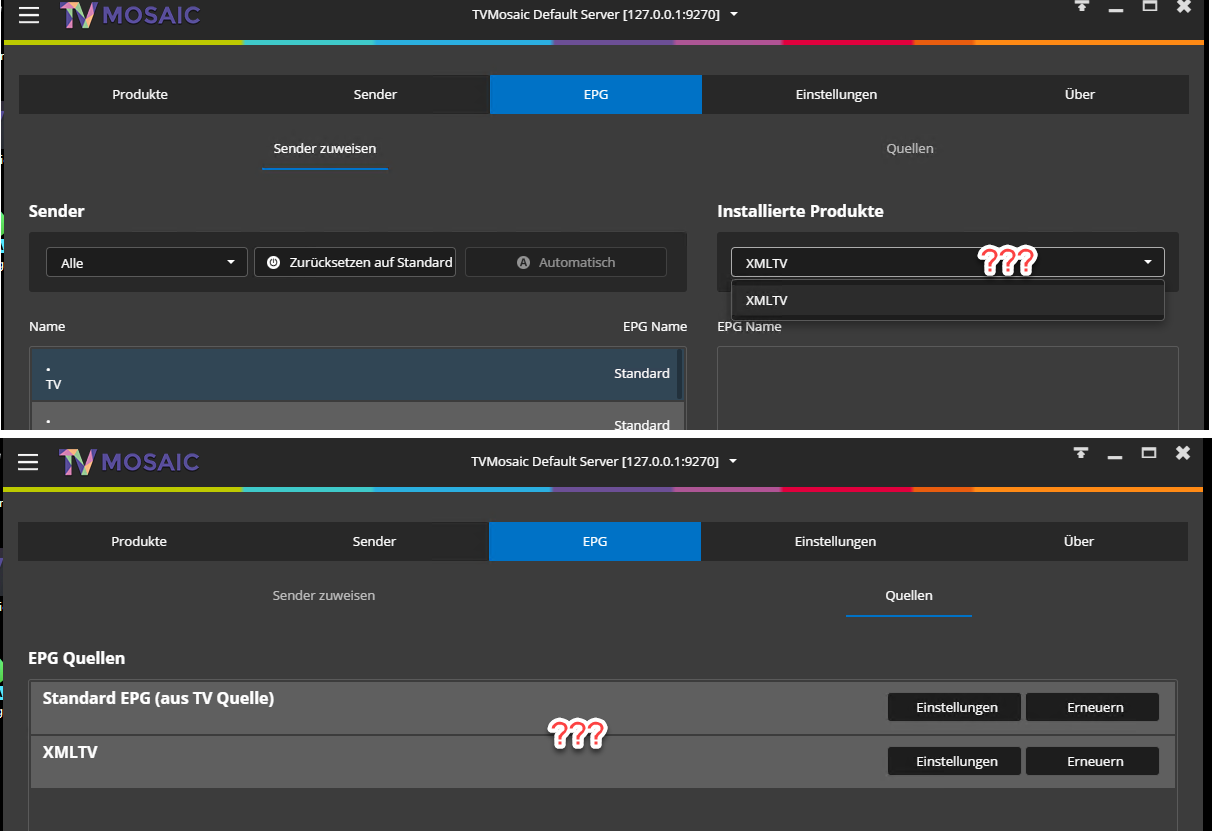Viewport: 1212px width, 831px height.
Task: Open the Über tab in the upper window
Action: (x=1080, y=95)
